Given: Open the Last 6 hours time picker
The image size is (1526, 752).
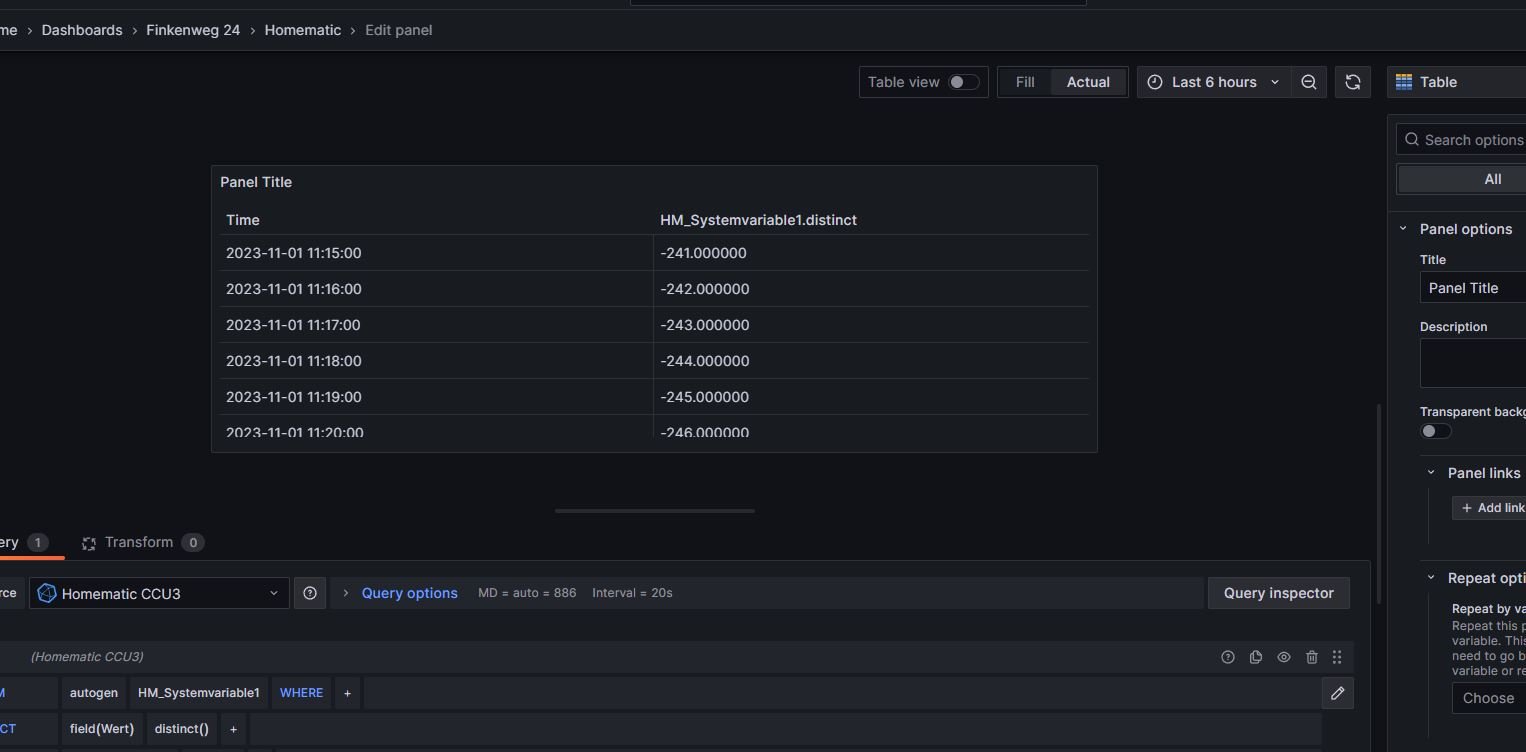Looking at the screenshot, I should [1213, 82].
